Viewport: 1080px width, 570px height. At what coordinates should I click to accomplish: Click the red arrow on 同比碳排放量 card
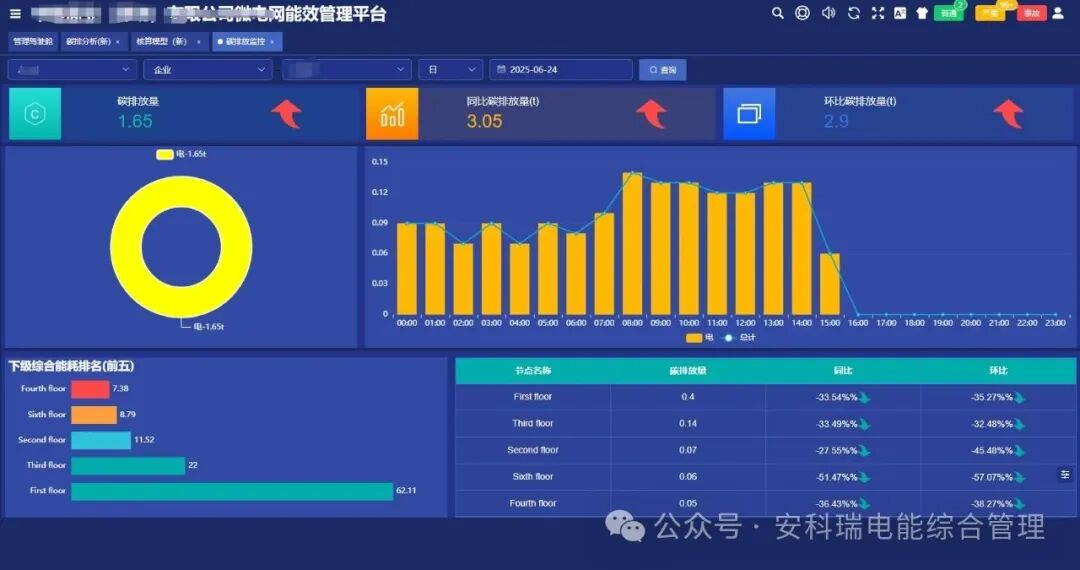pos(652,114)
